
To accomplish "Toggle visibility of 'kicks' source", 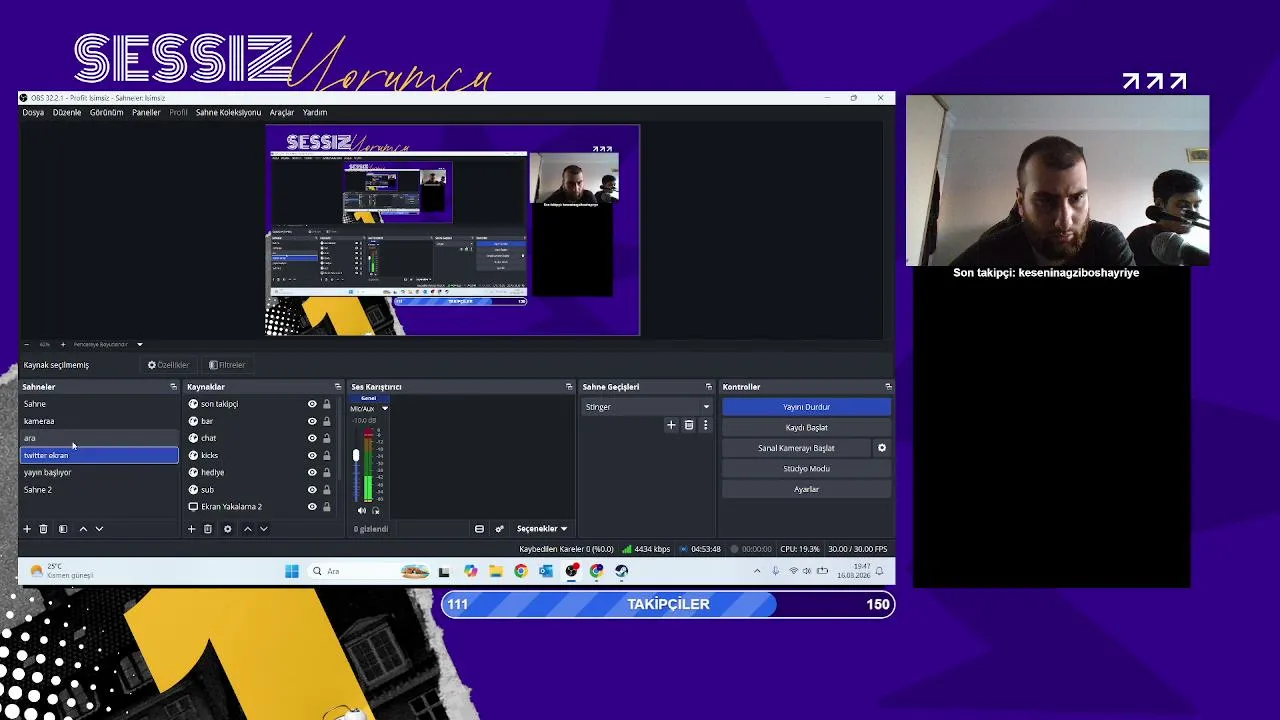I will [x=312, y=455].
